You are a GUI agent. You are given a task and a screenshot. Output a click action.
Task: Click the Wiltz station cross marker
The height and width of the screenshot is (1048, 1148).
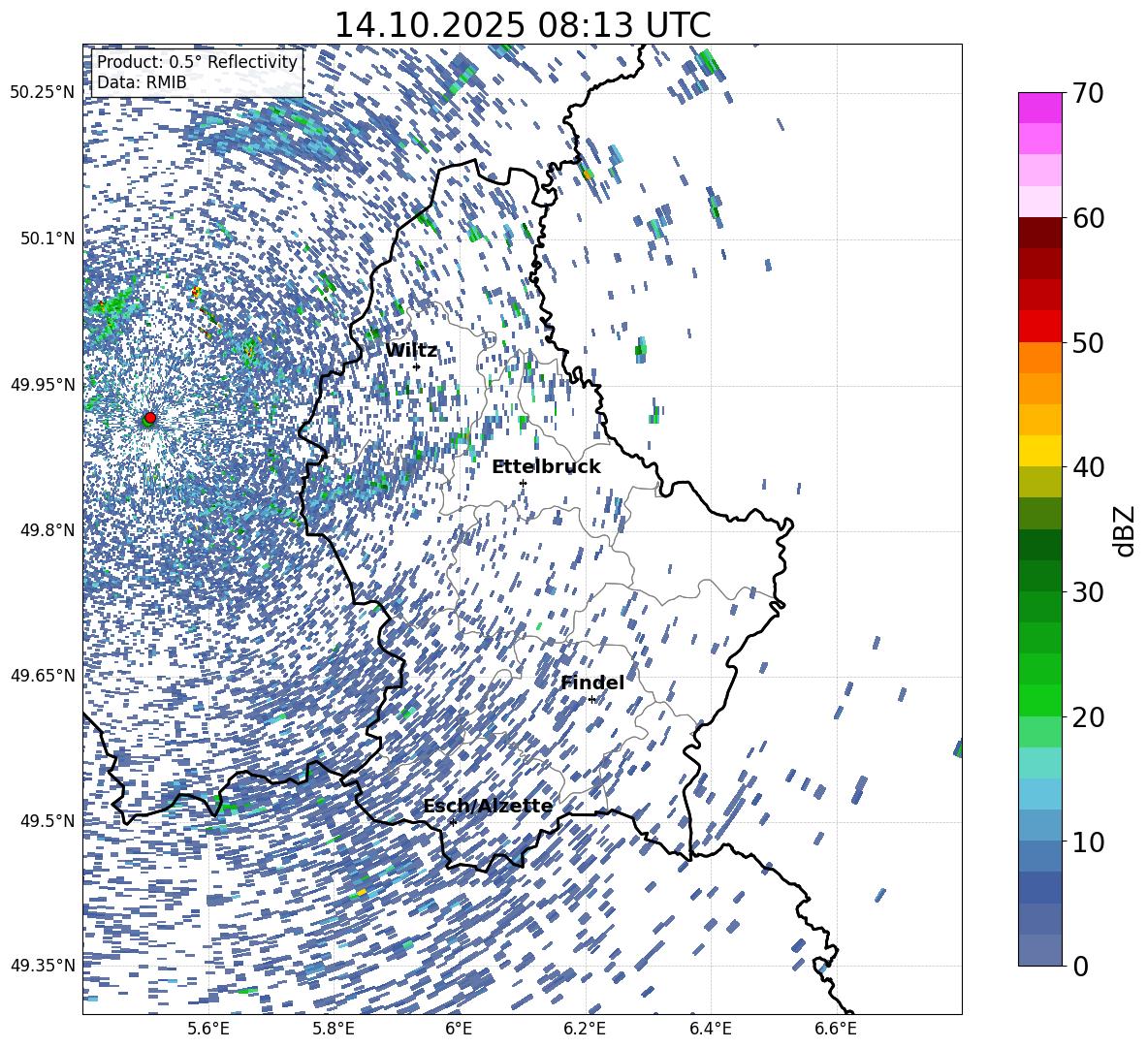click(x=417, y=366)
